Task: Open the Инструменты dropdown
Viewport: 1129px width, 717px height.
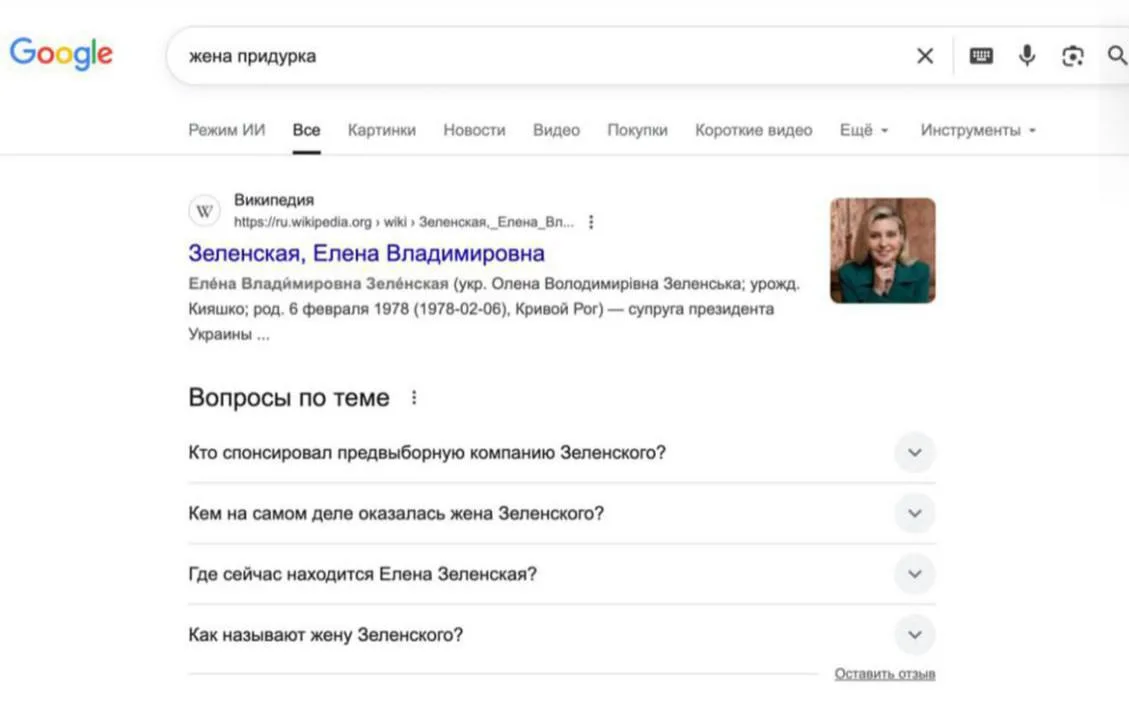Action: (977, 130)
